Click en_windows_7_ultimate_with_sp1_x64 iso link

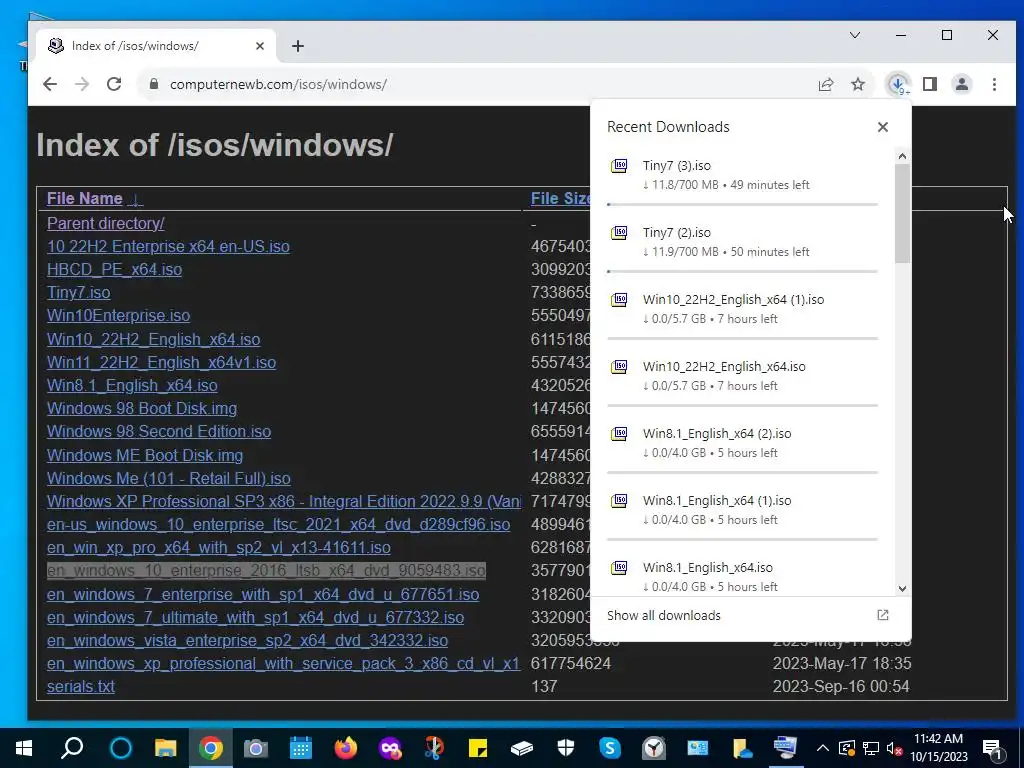(255, 617)
